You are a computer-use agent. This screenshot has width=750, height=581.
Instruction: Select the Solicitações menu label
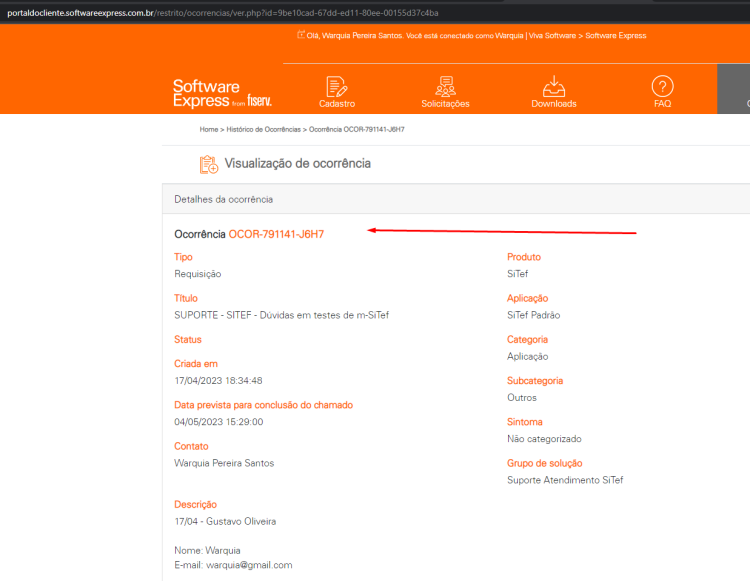click(x=445, y=104)
